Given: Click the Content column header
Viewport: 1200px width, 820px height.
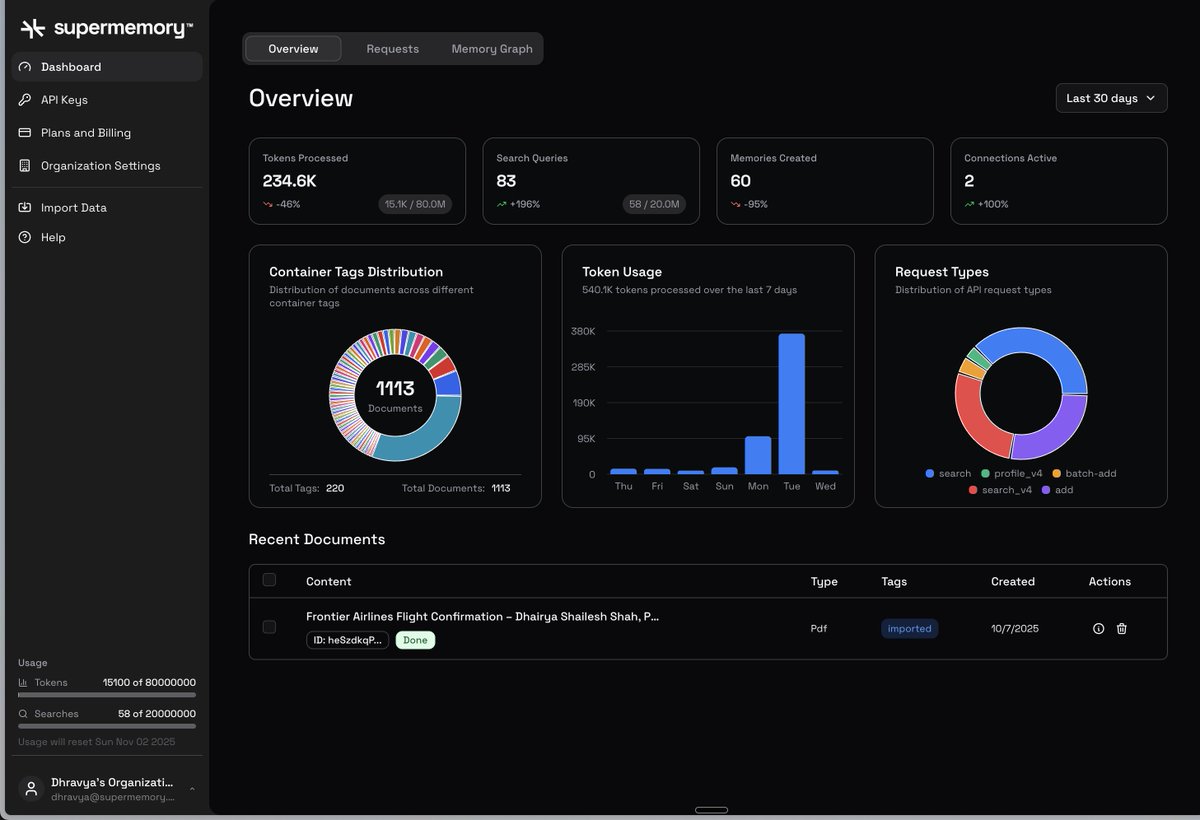Looking at the screenshot, I should pyautogui.click(x=329, y=581).
